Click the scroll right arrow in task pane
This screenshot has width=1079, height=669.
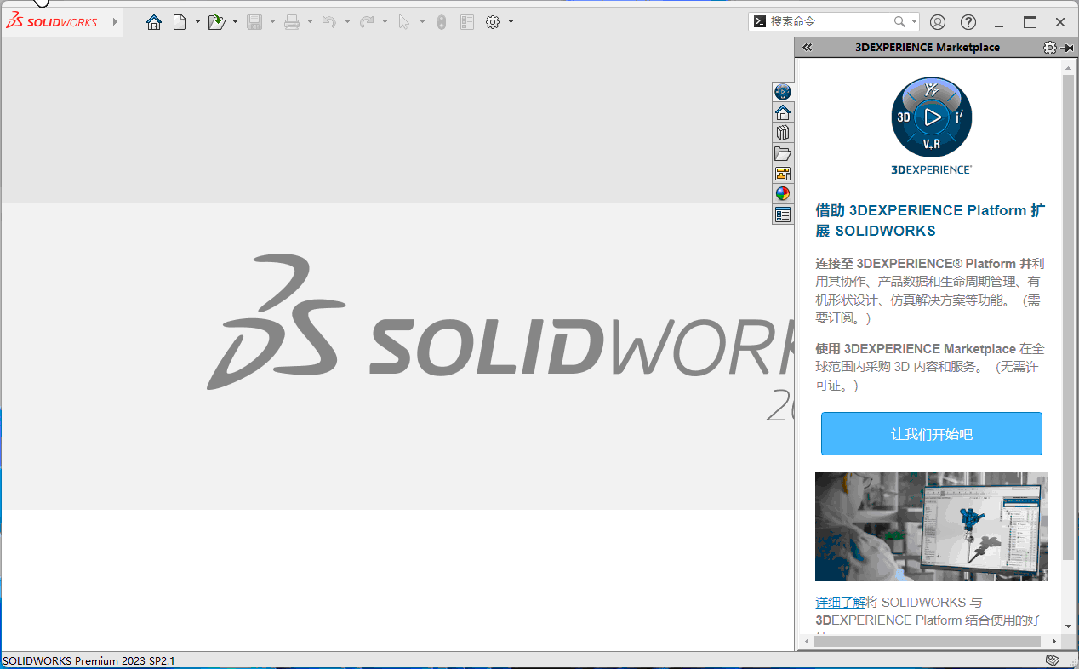click(x=1054, y=641)
